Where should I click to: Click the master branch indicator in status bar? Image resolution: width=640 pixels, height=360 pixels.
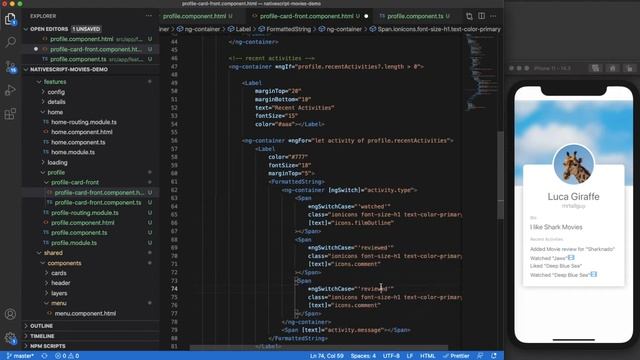[x=20, y=356]
